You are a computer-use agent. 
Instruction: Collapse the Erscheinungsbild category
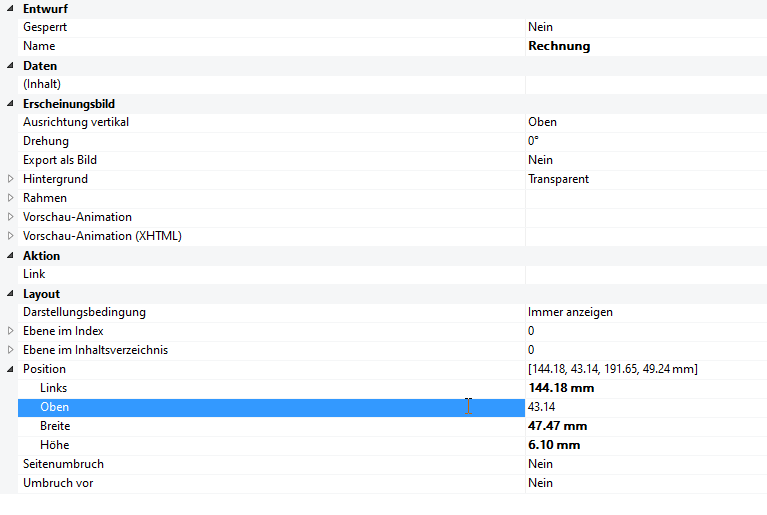click(x=11, y=103)
